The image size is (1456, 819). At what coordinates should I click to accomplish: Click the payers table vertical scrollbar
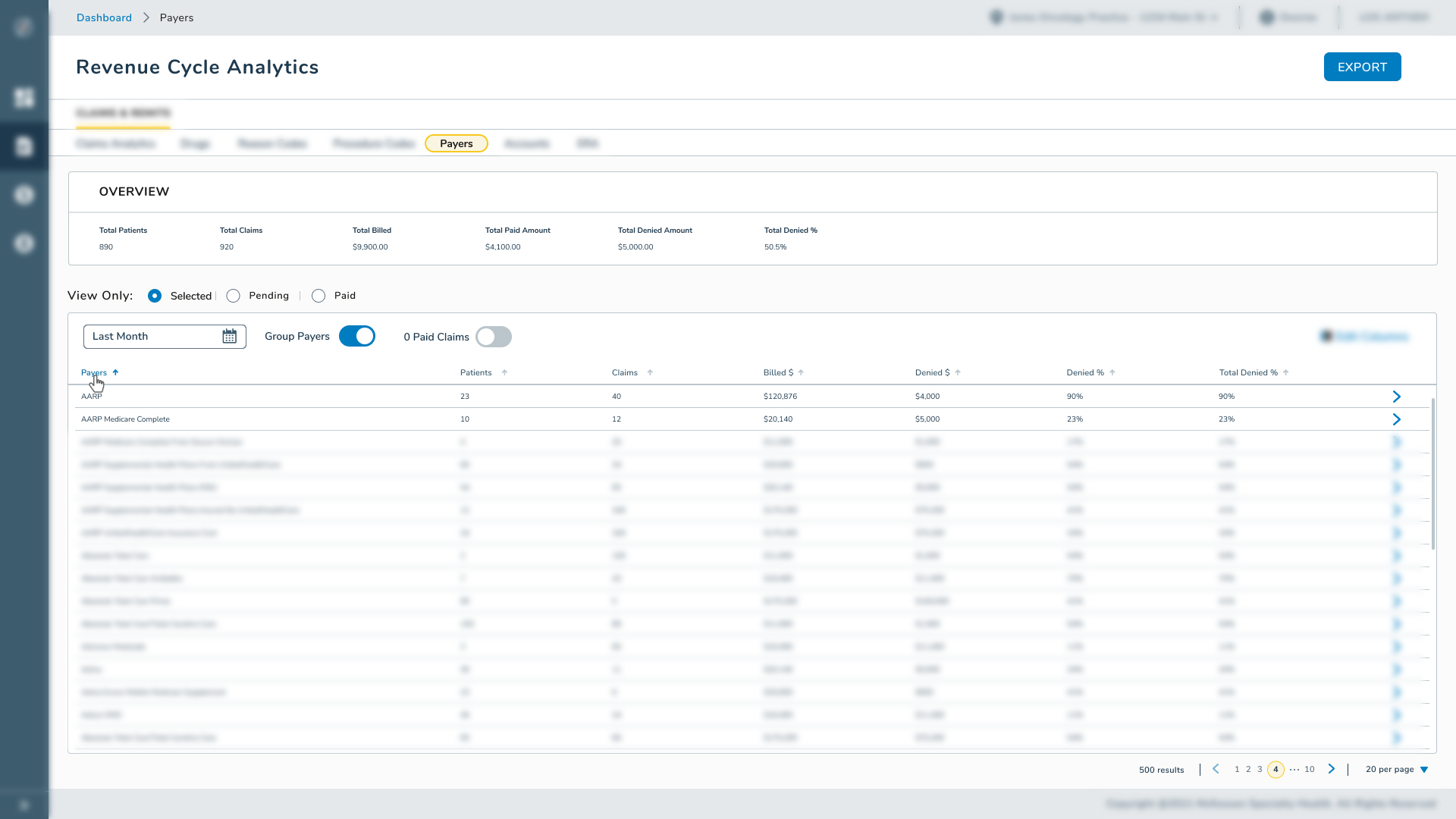1432,473
